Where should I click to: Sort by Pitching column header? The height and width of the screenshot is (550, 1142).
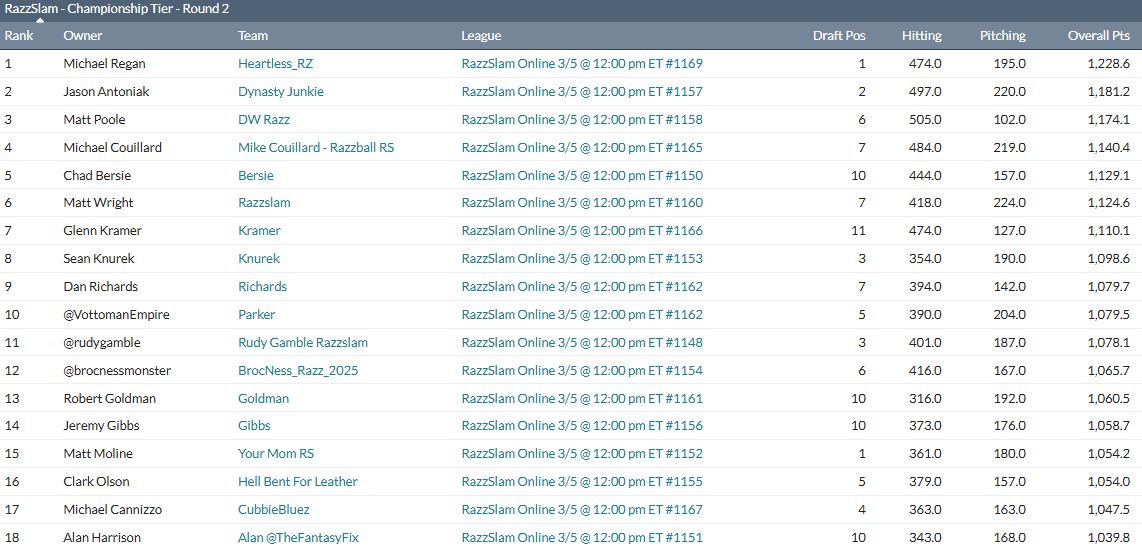[1003, 35]
